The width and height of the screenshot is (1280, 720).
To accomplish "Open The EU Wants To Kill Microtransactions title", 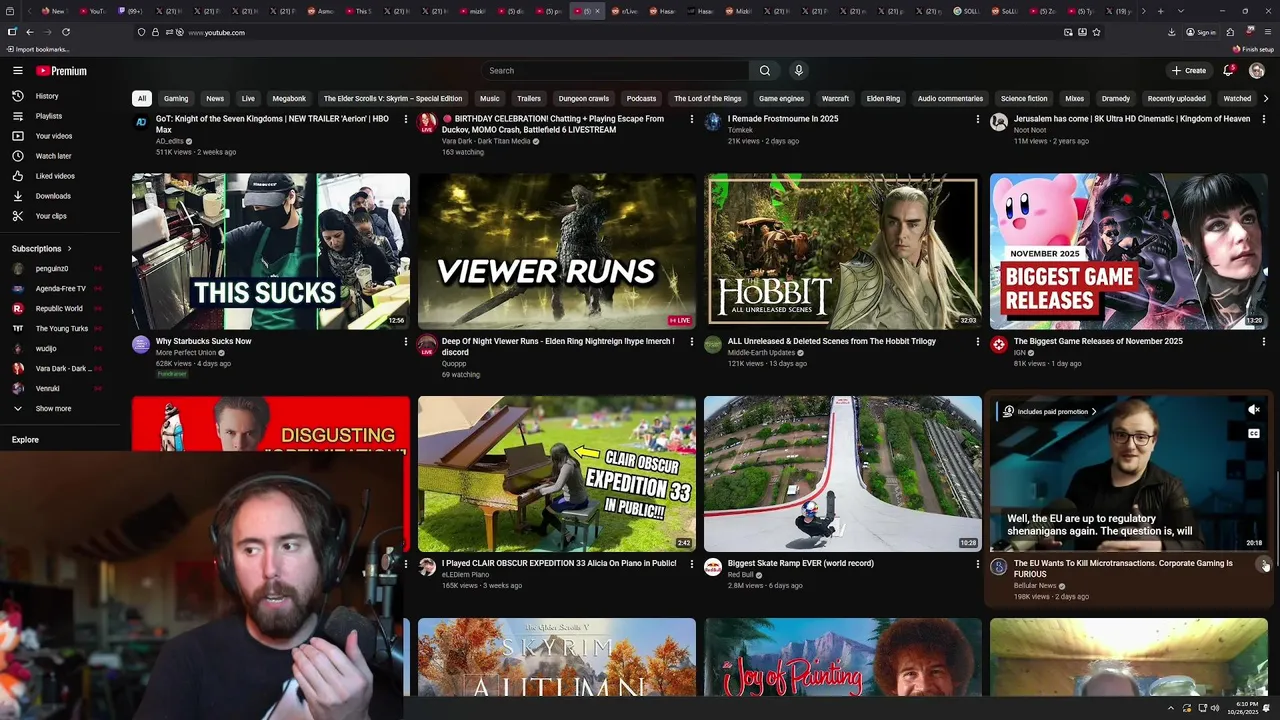I will [x=1123, y=569].
